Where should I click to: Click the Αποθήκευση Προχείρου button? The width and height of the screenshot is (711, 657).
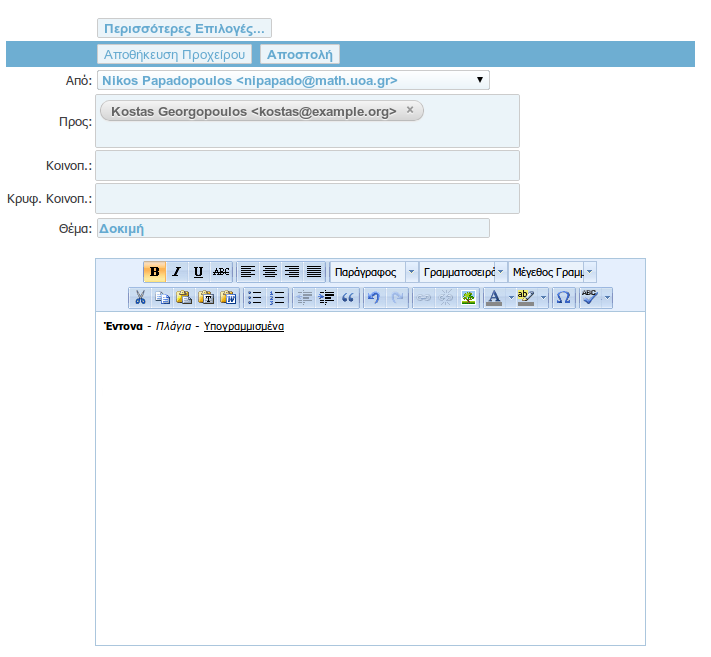click(174, 55)
